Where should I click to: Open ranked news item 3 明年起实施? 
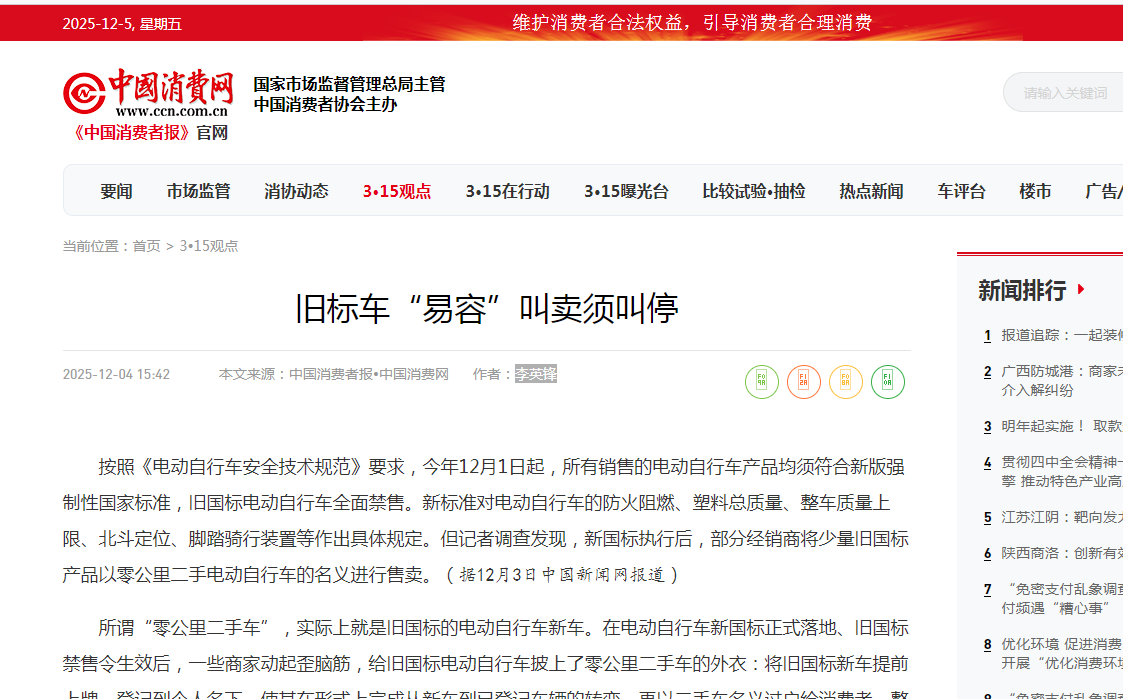point(1060,426)
